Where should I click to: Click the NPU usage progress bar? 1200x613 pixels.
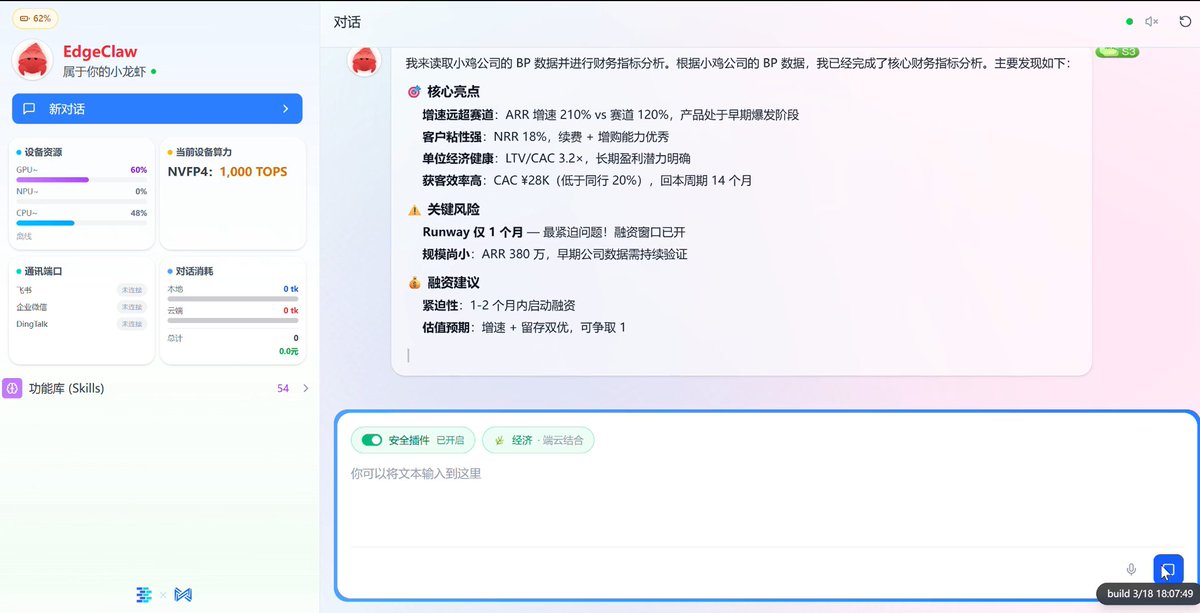tap(82, 201)
